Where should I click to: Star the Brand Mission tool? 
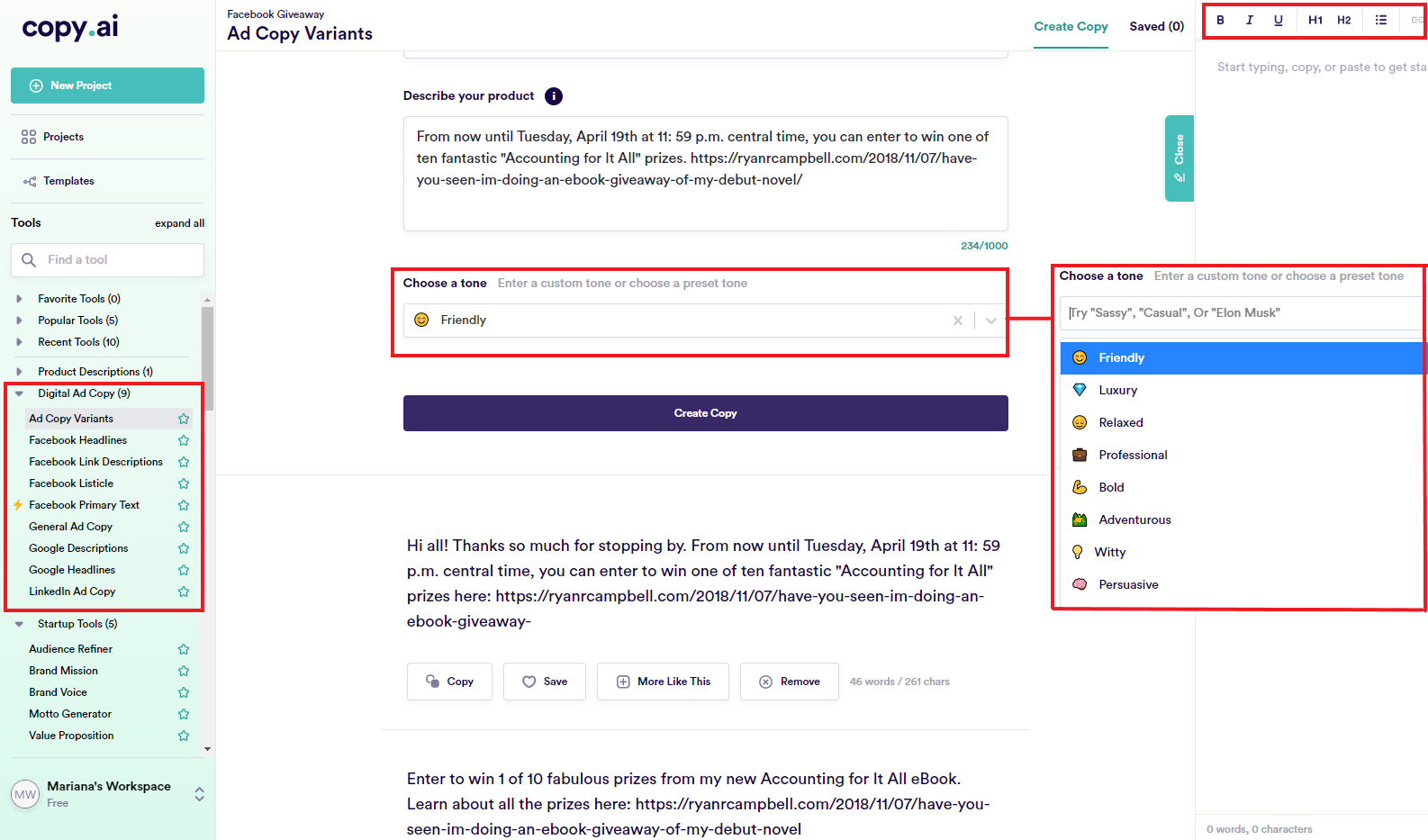184,671
